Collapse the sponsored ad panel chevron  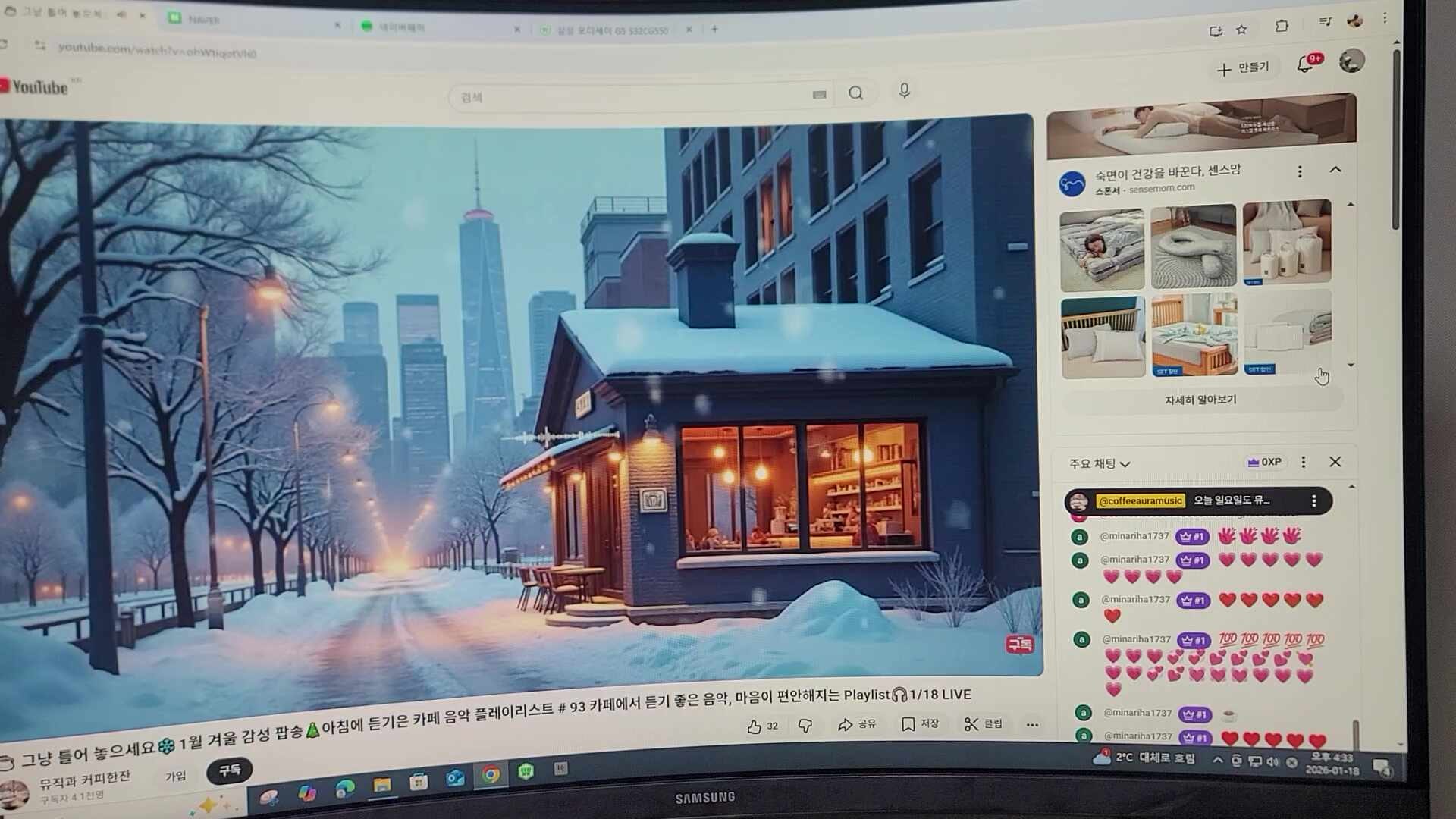tap(1335, 169)
